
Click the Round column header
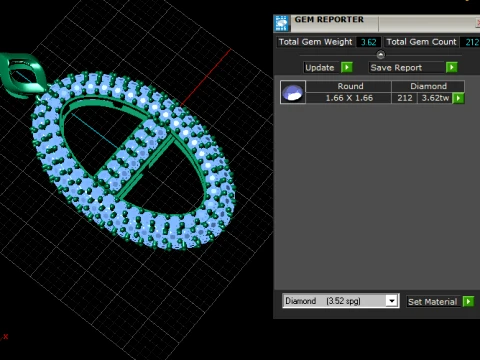[349, 86]
